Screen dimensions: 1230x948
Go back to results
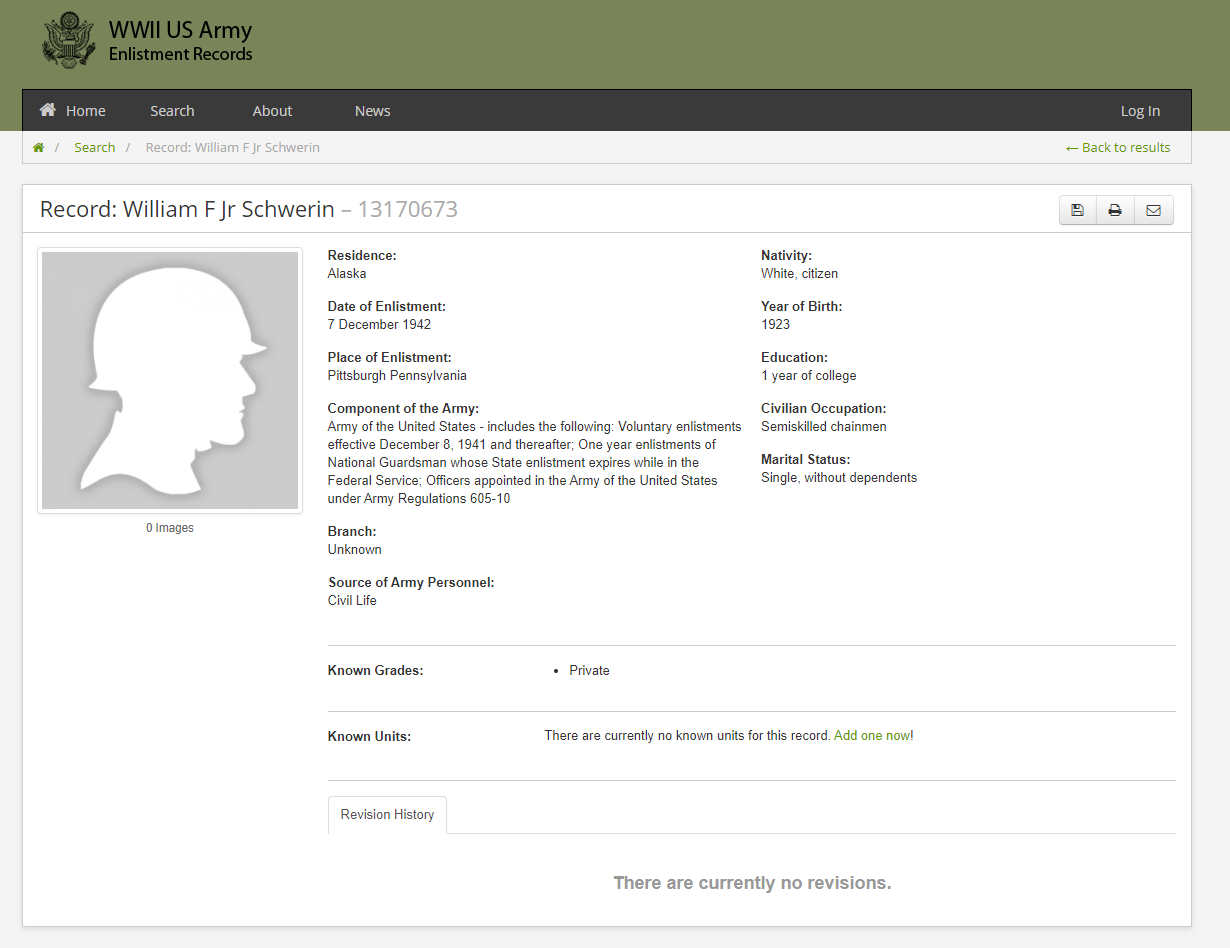(x=1118, y=148)
